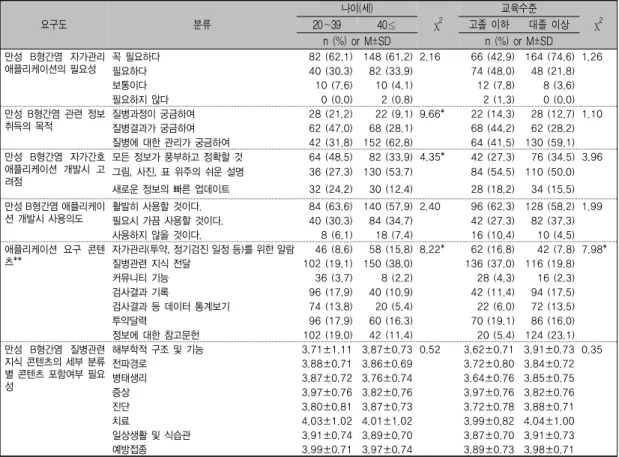Click the value 164 (74.6)
619x457 pixels.
click(x=550, y=57)
